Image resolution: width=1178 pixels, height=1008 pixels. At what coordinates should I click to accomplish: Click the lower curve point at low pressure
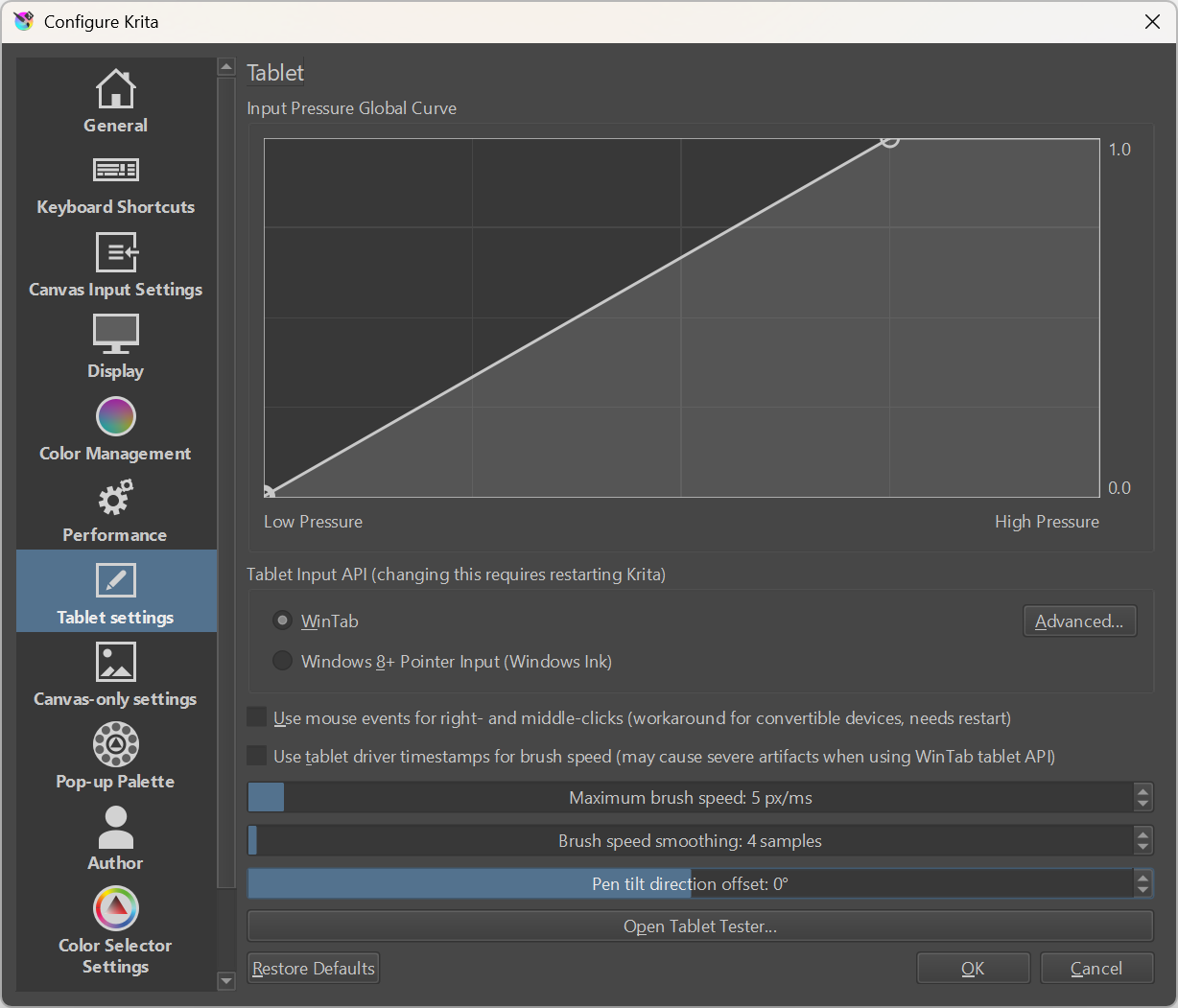coord(269,492)
